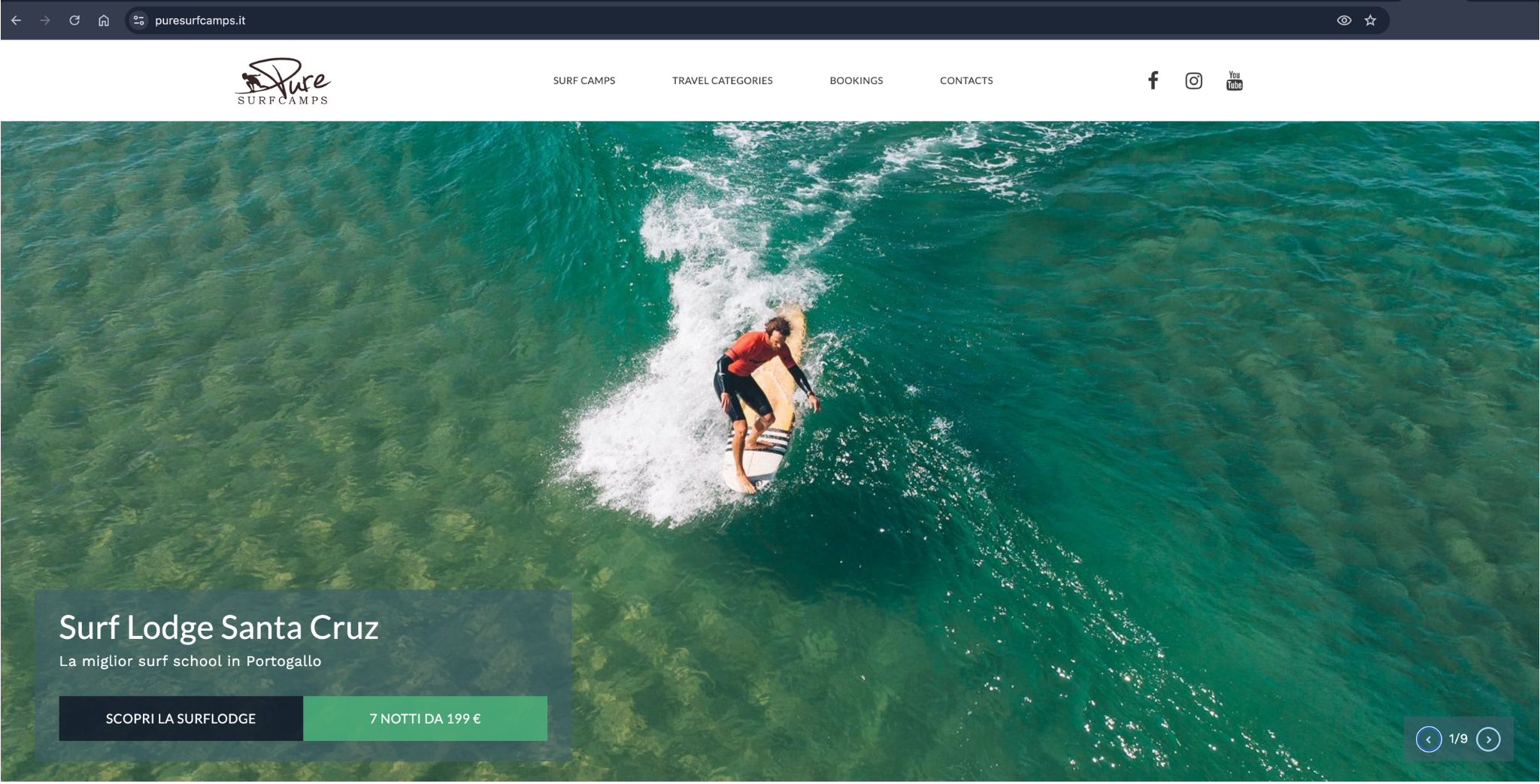Click the 1/9 slide counter text
The image size is (1540, 784).
[1458, 739]
